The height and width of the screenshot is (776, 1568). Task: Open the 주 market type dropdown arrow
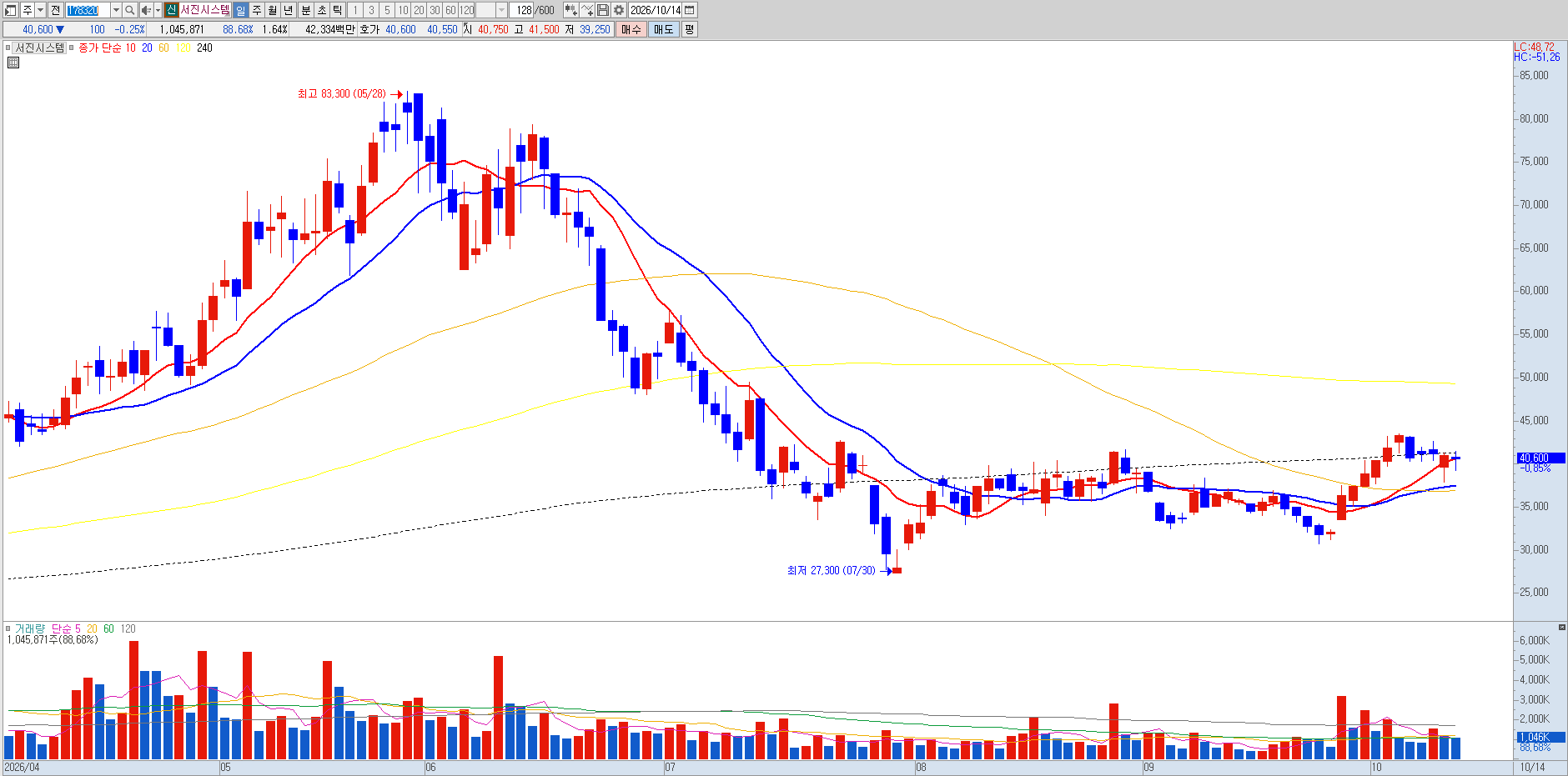(40, 10)
